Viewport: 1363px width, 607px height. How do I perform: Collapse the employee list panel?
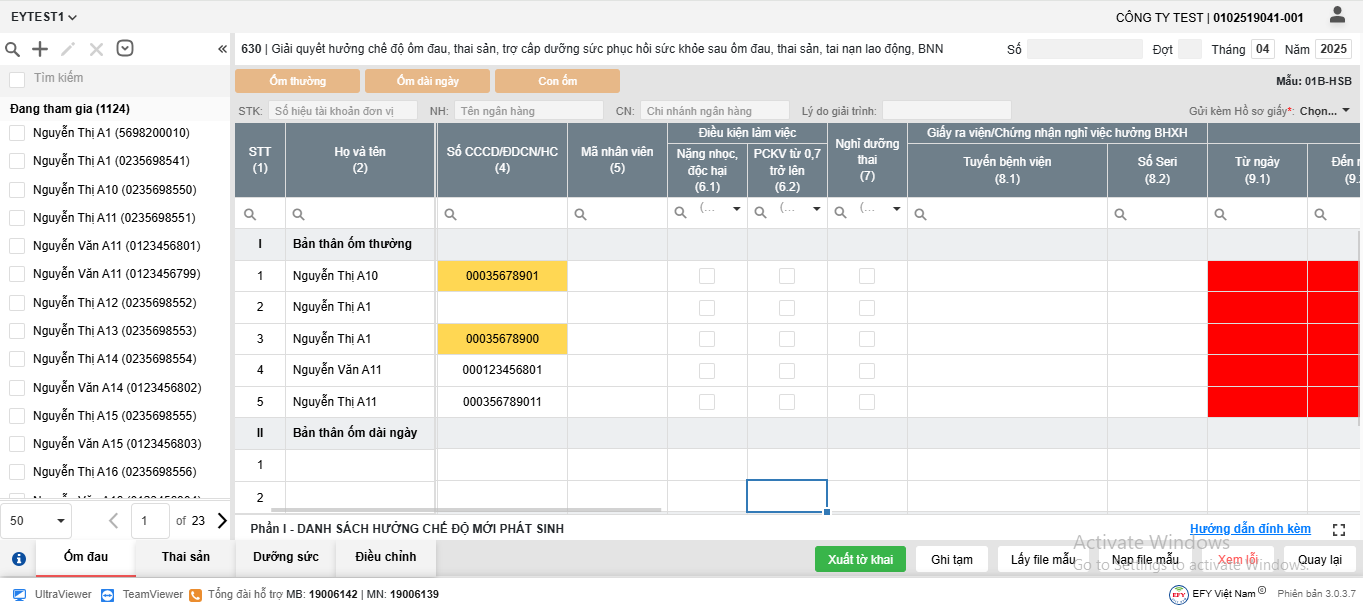tap(222, 49)
